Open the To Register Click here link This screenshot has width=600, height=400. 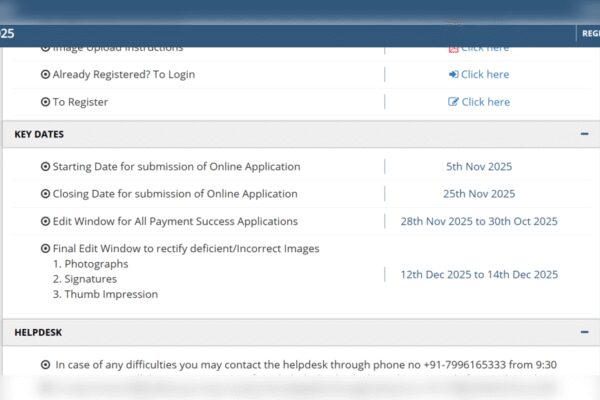(x=486, y=102)
